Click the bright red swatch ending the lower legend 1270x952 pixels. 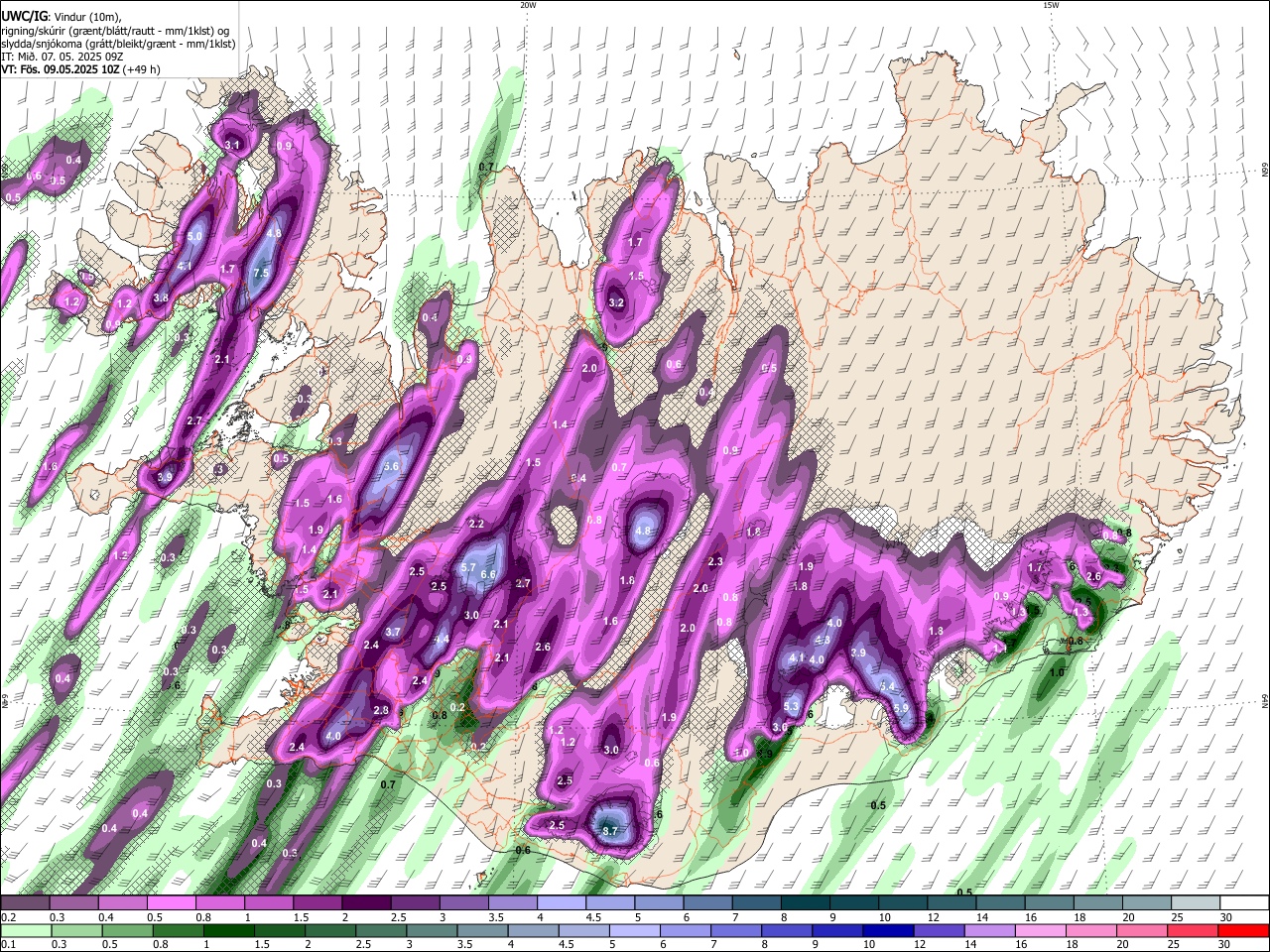(x=1243, y=931)
